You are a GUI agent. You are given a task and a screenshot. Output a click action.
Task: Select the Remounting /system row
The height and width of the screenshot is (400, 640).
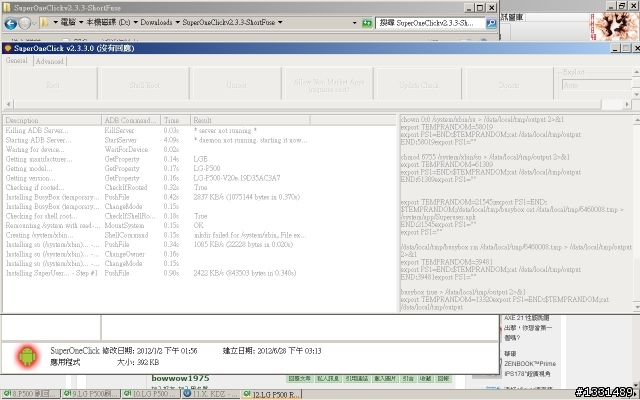click(x=157, y=225)
